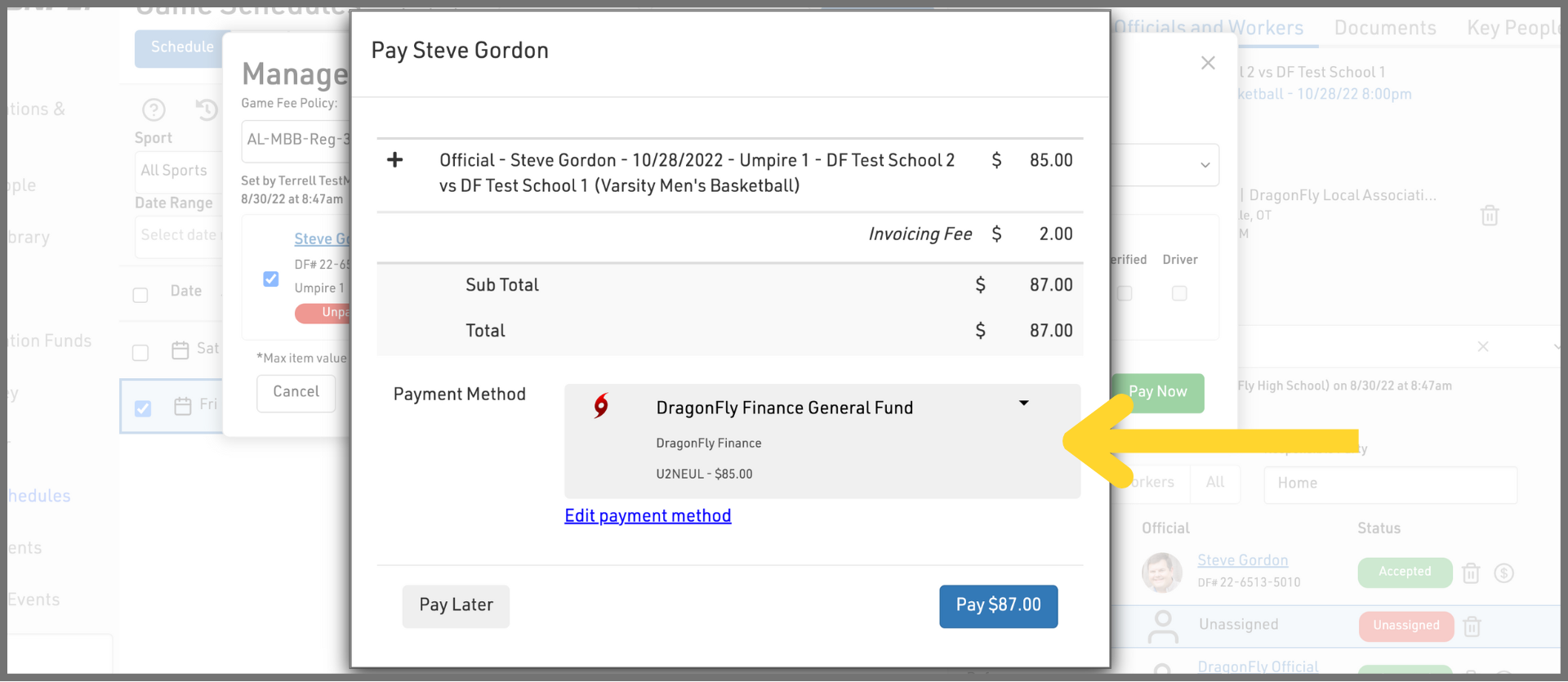
Task: Click the Pay Later button
Action: point(456,606)
